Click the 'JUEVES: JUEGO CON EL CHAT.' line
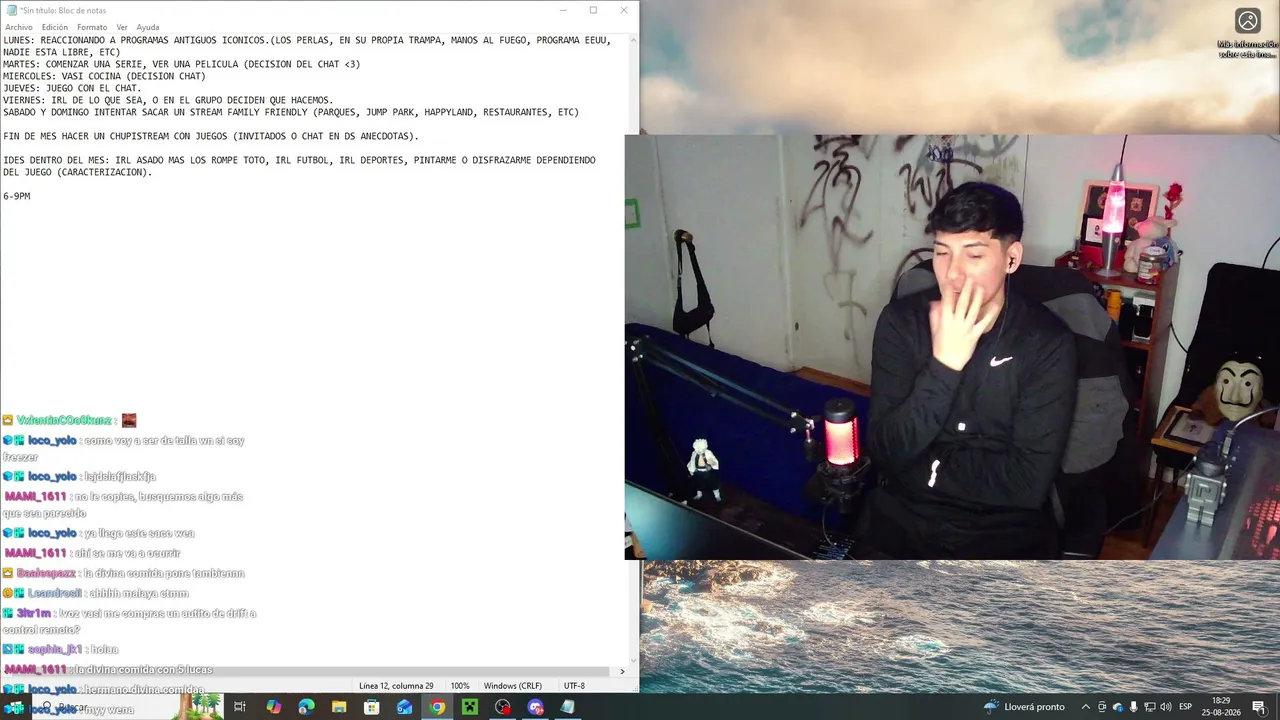The height and width of the screenshot is (720, 1280). [x=72, y=88]
